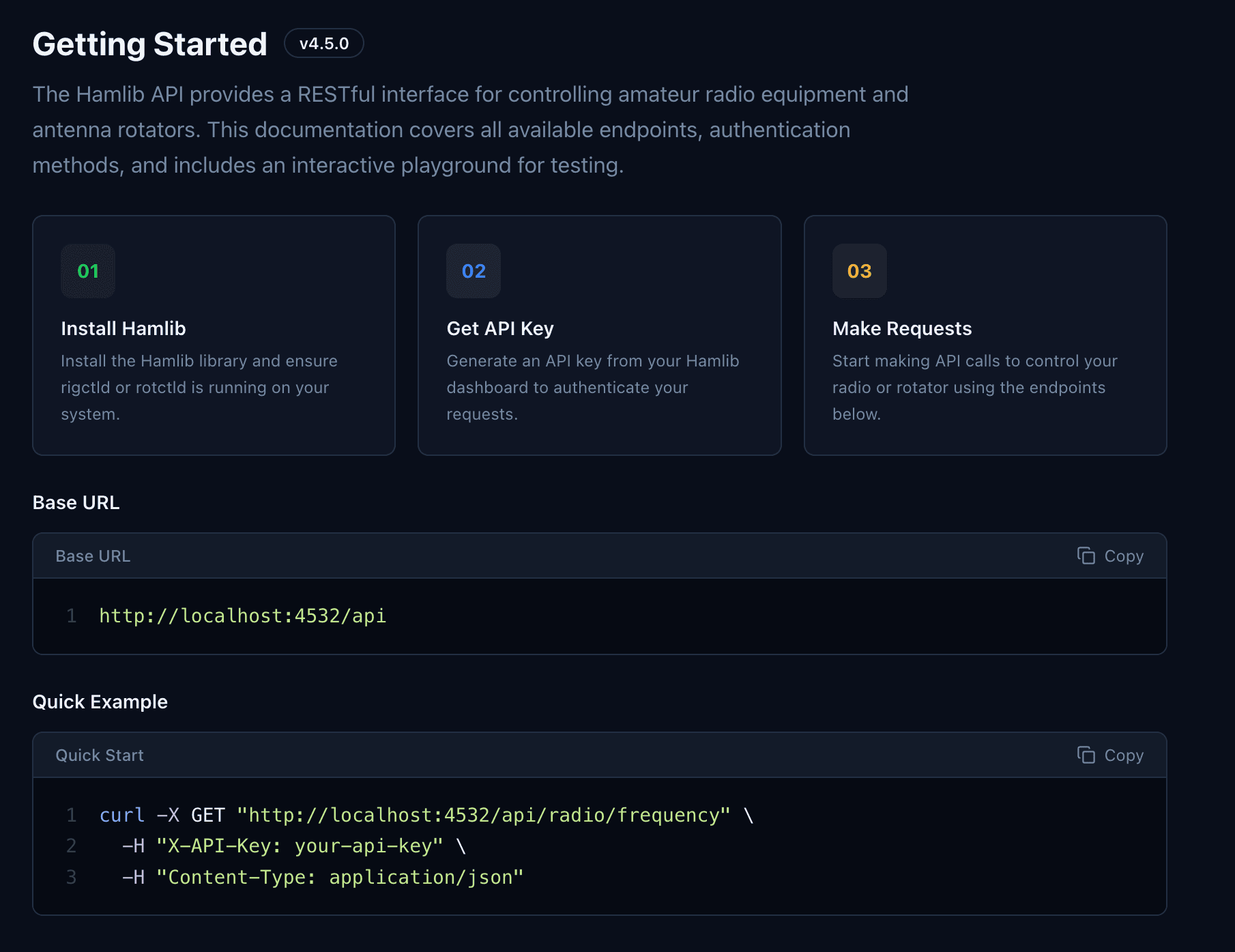Select the 03 step number icon

pos(859,271)
